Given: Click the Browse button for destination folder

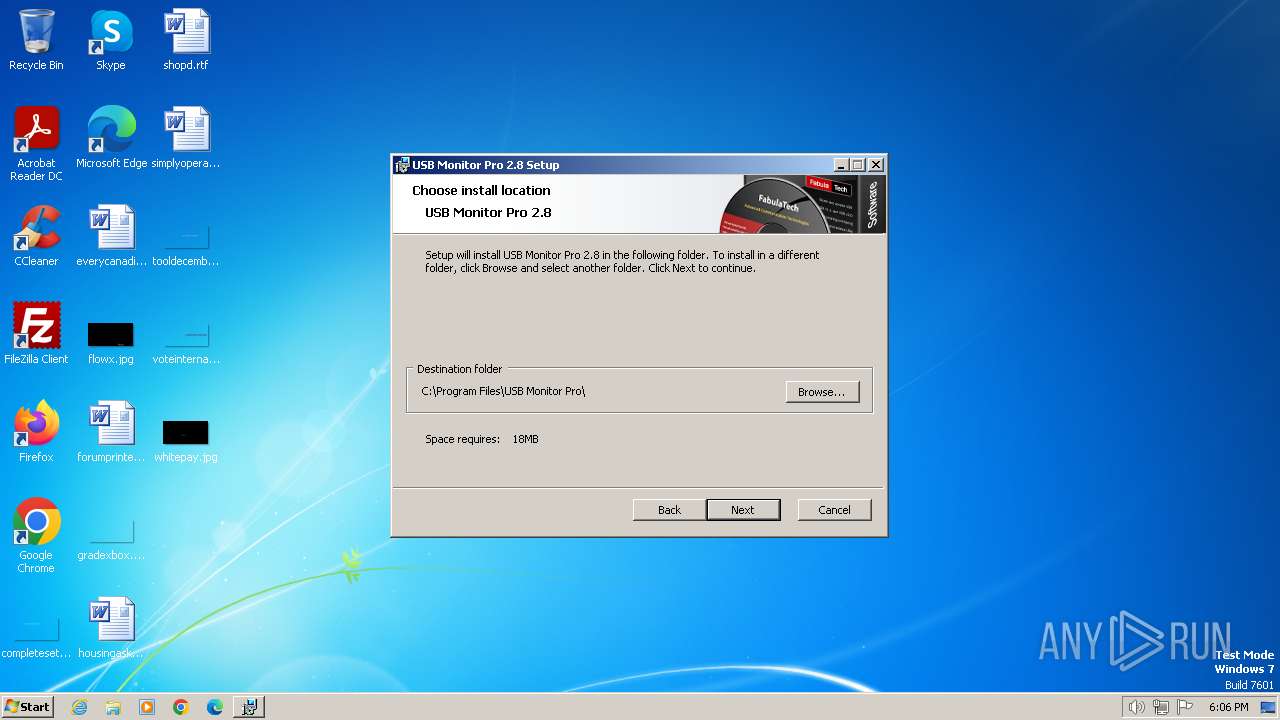Looking at the screenshot, I should coord(822,392).
